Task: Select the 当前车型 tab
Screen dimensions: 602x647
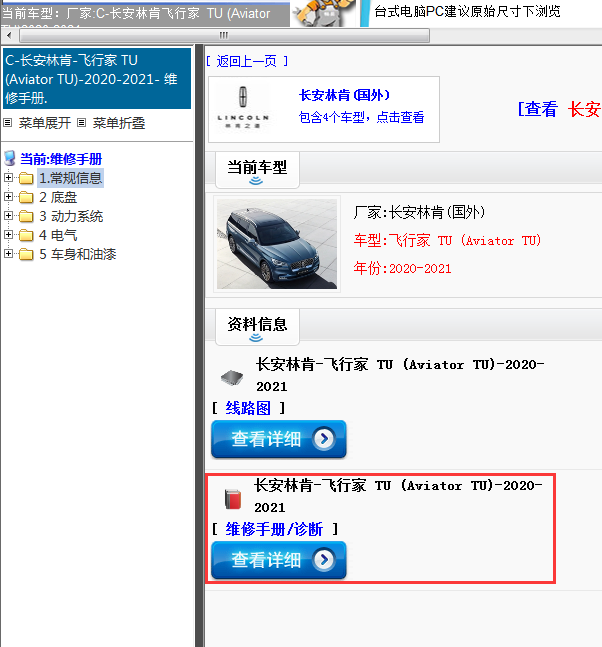Action: 257,170
